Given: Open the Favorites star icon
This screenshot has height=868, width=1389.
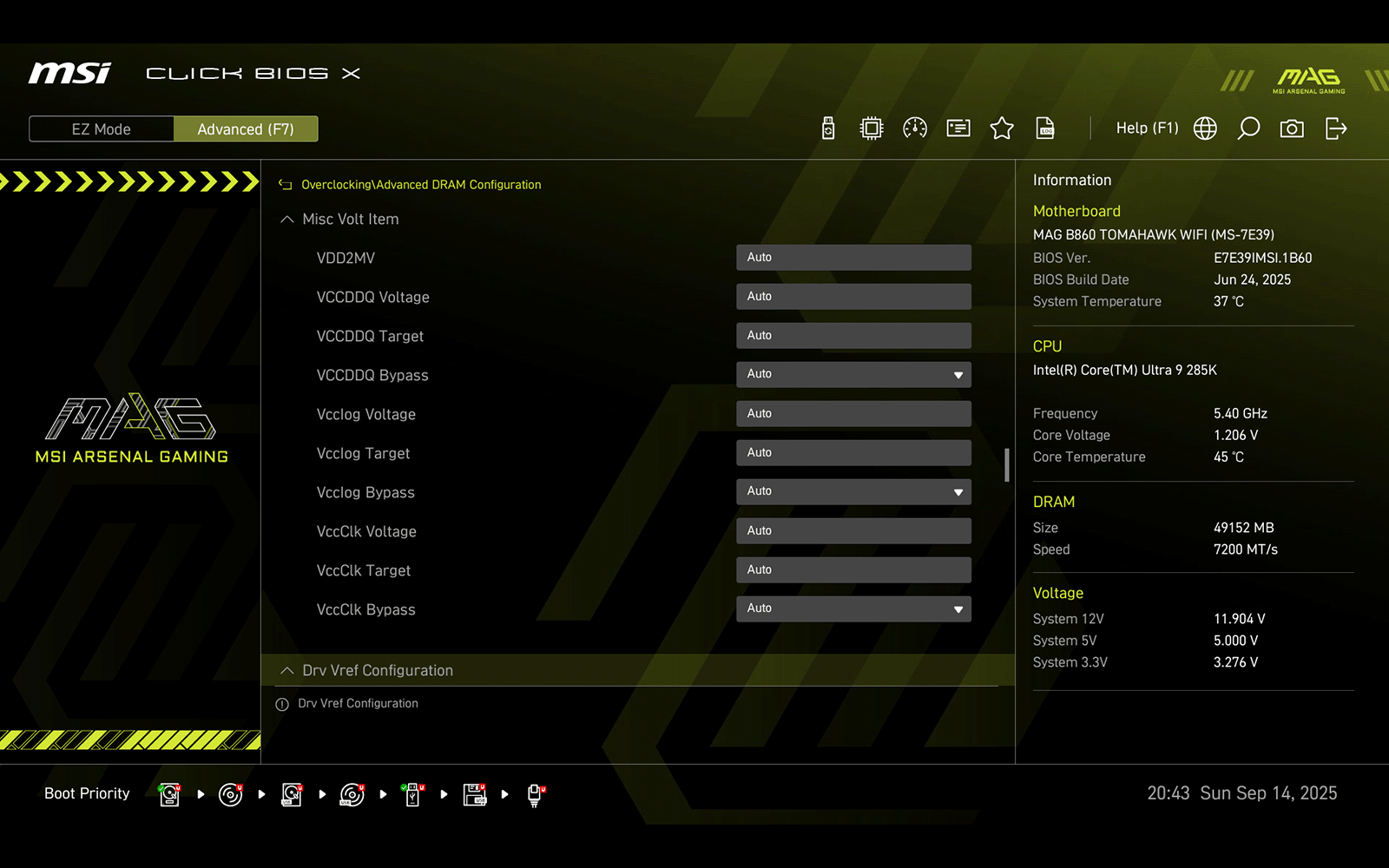Looking at the screenshot, I should point(1002,128).
